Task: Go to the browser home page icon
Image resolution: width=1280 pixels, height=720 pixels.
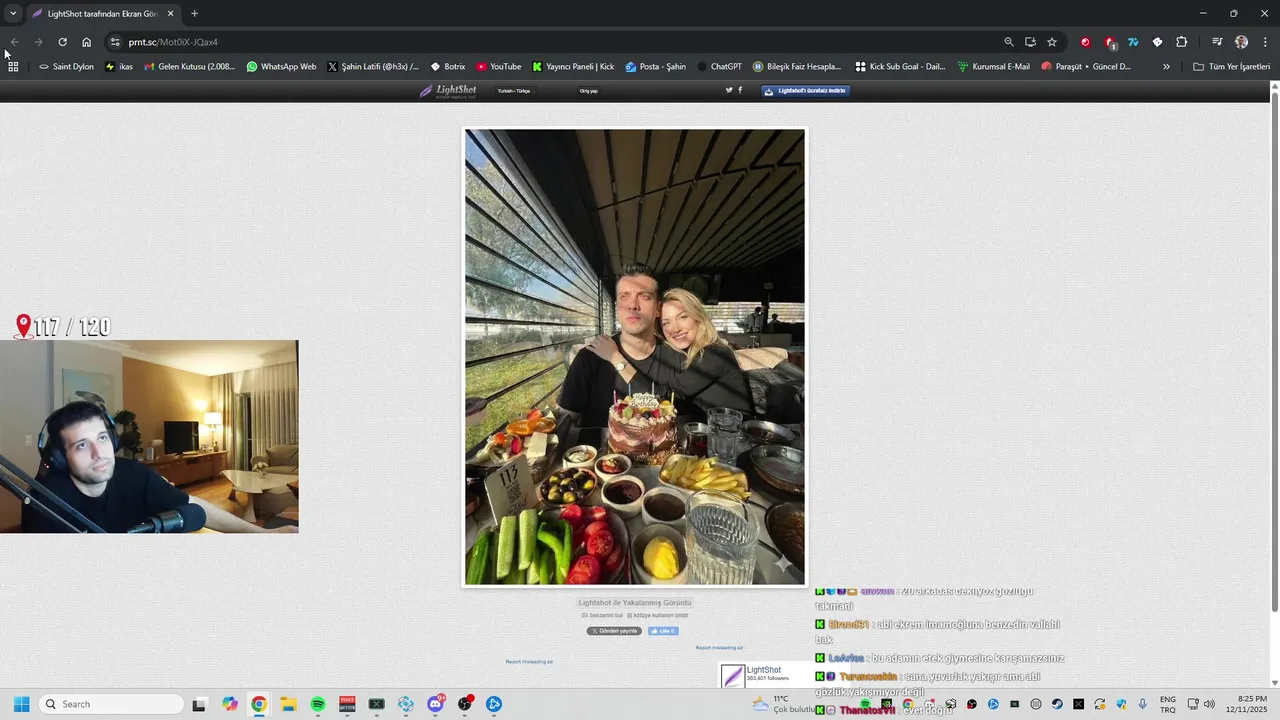Action: tap(87, 42)
